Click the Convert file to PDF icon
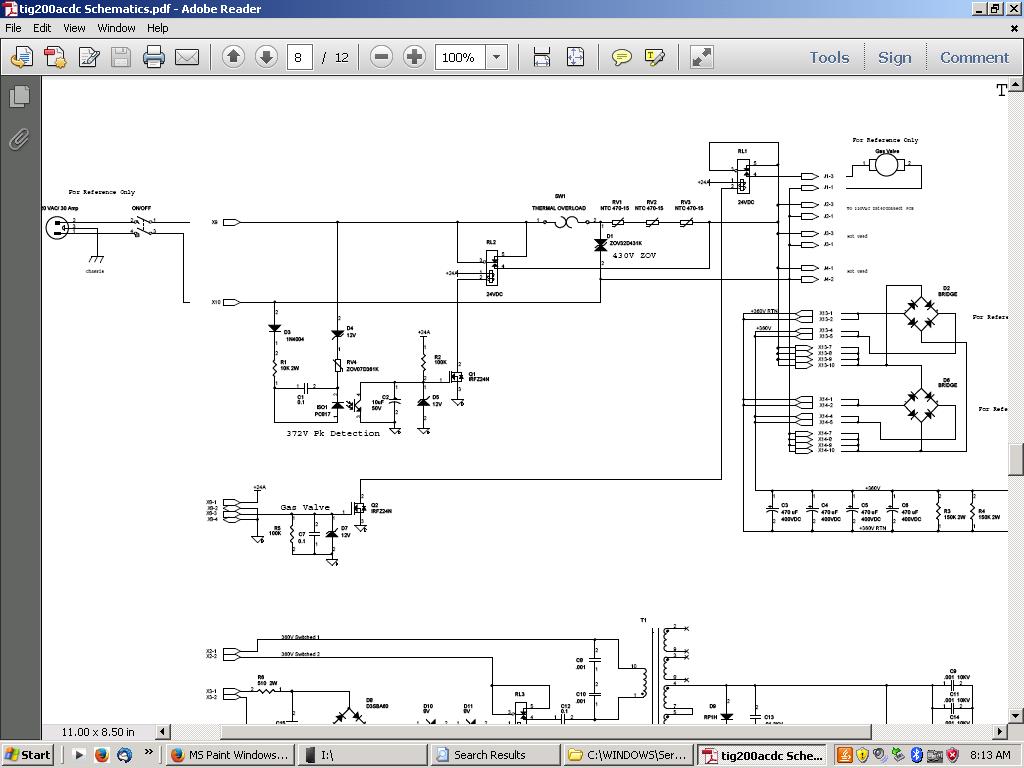Viewport: 1024px width, 768px height. (55, 57)
